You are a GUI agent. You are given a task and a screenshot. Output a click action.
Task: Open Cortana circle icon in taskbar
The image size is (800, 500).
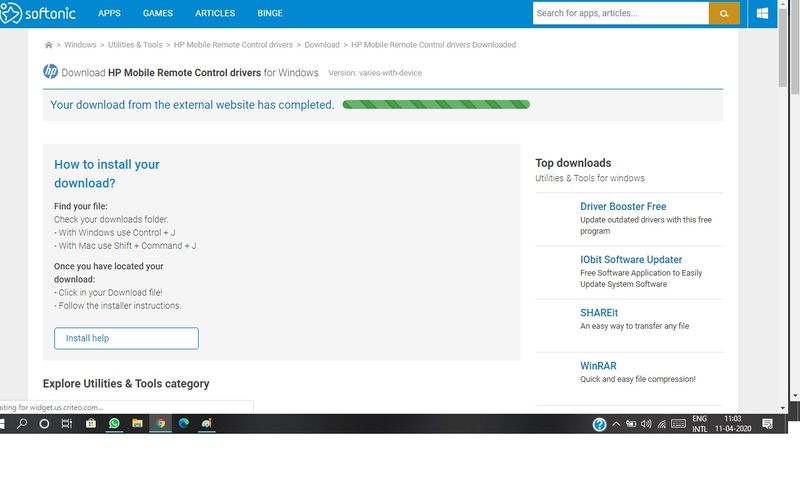click(44, 423)
